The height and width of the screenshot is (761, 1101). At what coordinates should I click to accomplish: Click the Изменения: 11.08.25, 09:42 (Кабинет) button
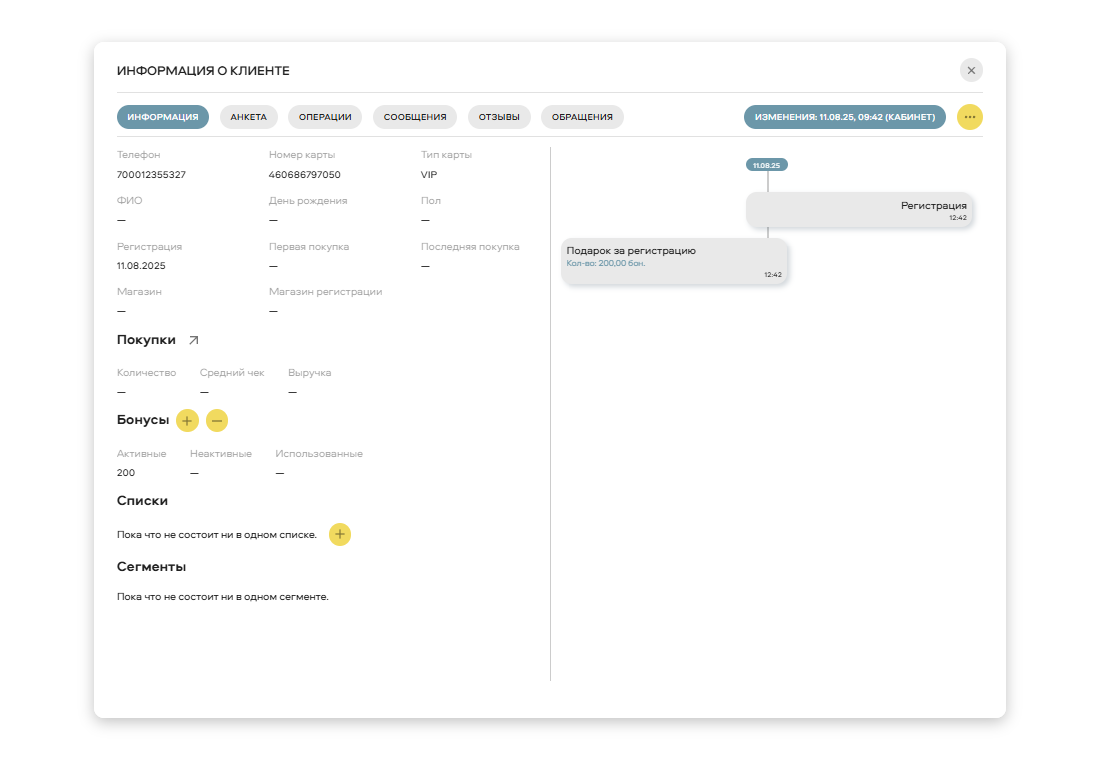click(x=845, y=117)
